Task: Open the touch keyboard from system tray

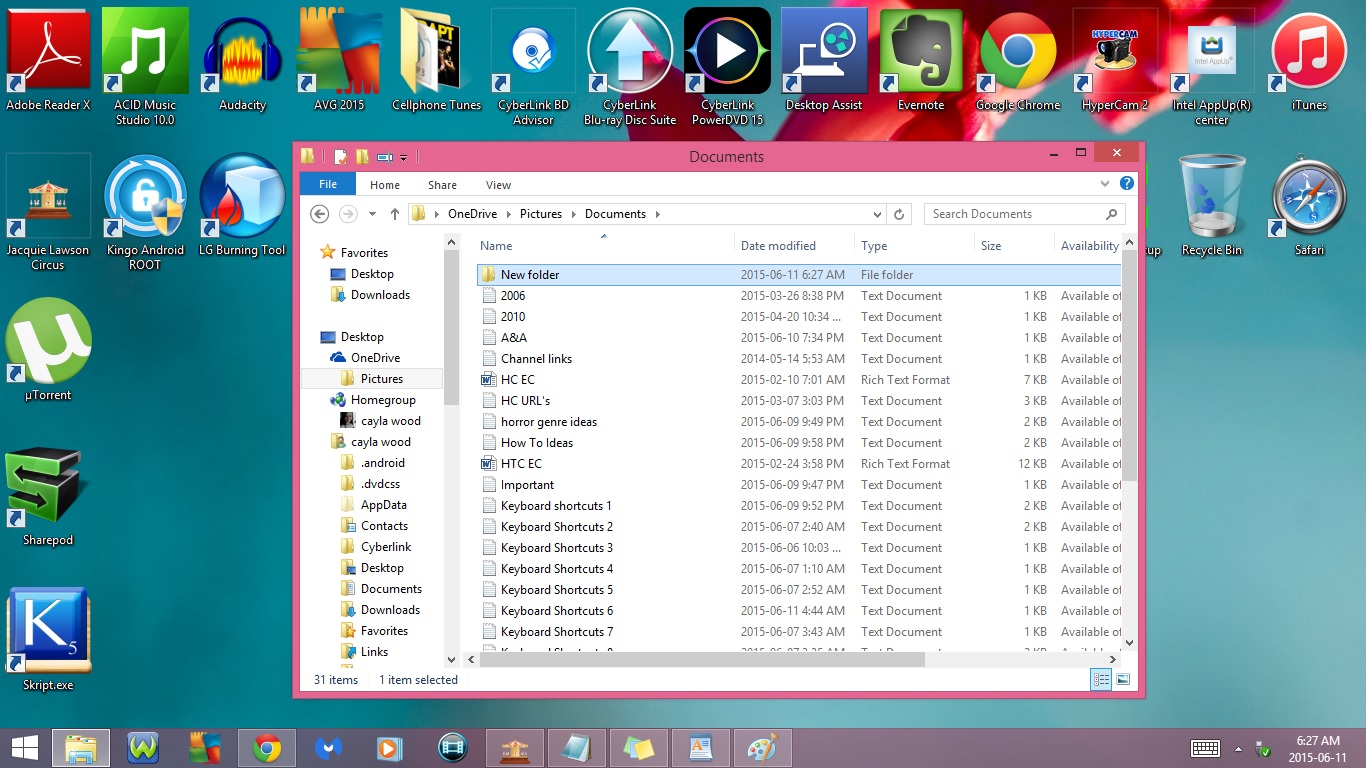Action: pyautogui.click(x=1204, y=748)
